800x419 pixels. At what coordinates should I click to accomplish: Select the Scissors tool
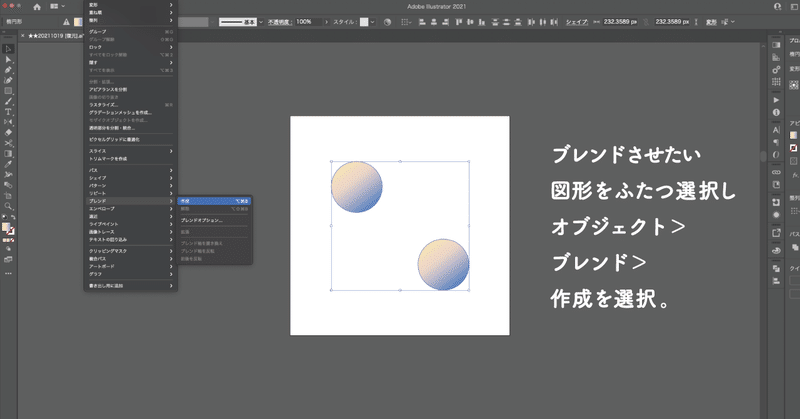8,143
